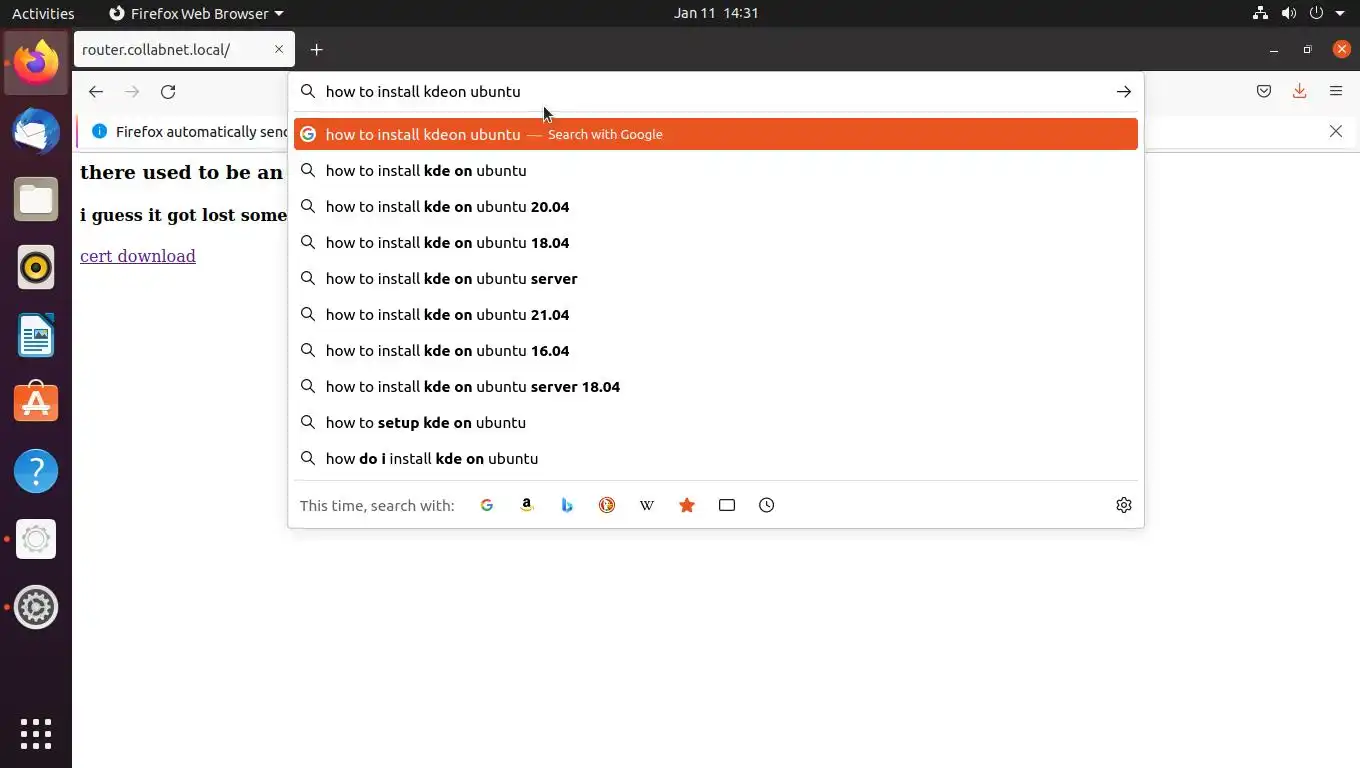The height and width of the screenshot is (768, 1360).
Task: Launch Thunderbird from the dock
Action: click(x=36, y=131)
